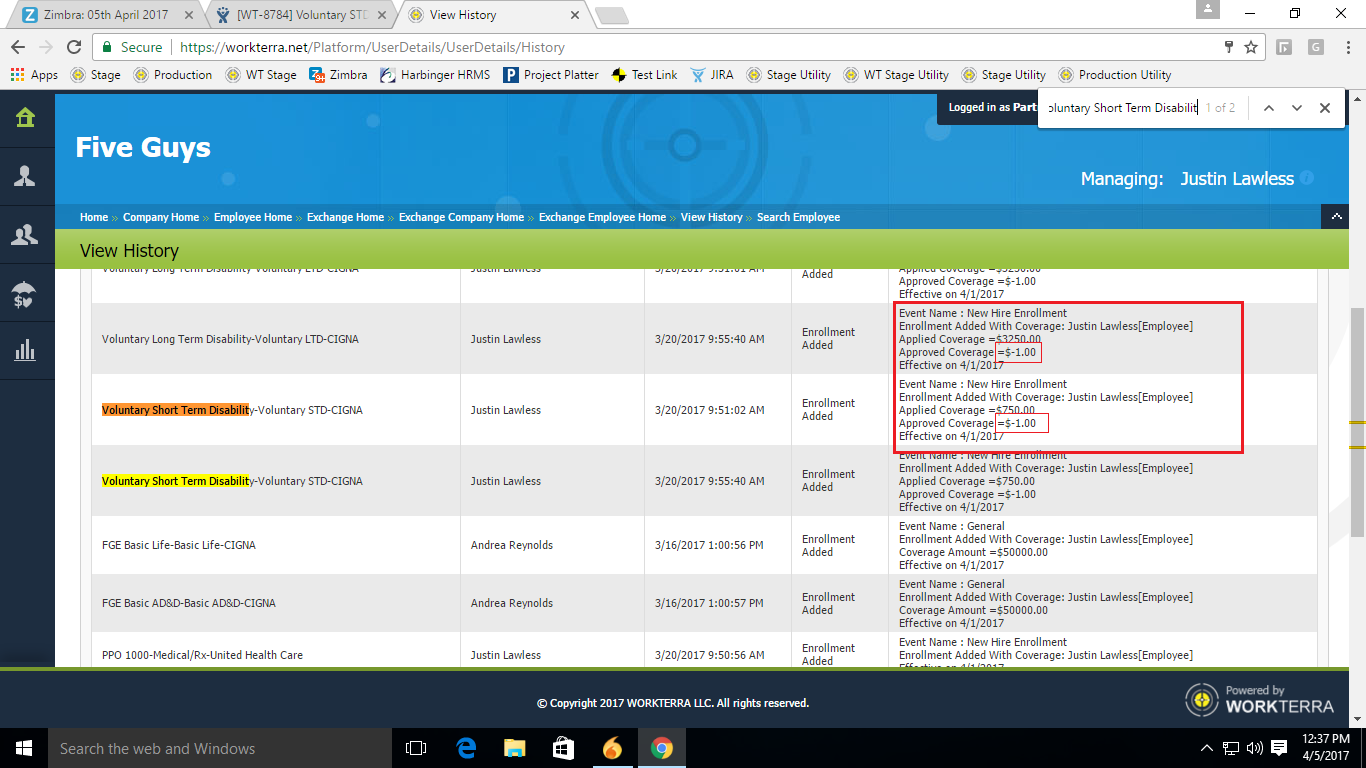The height and width of the screenshot is (768, 1366).
Task: Open a new browser tab
Action: (610, 15)
